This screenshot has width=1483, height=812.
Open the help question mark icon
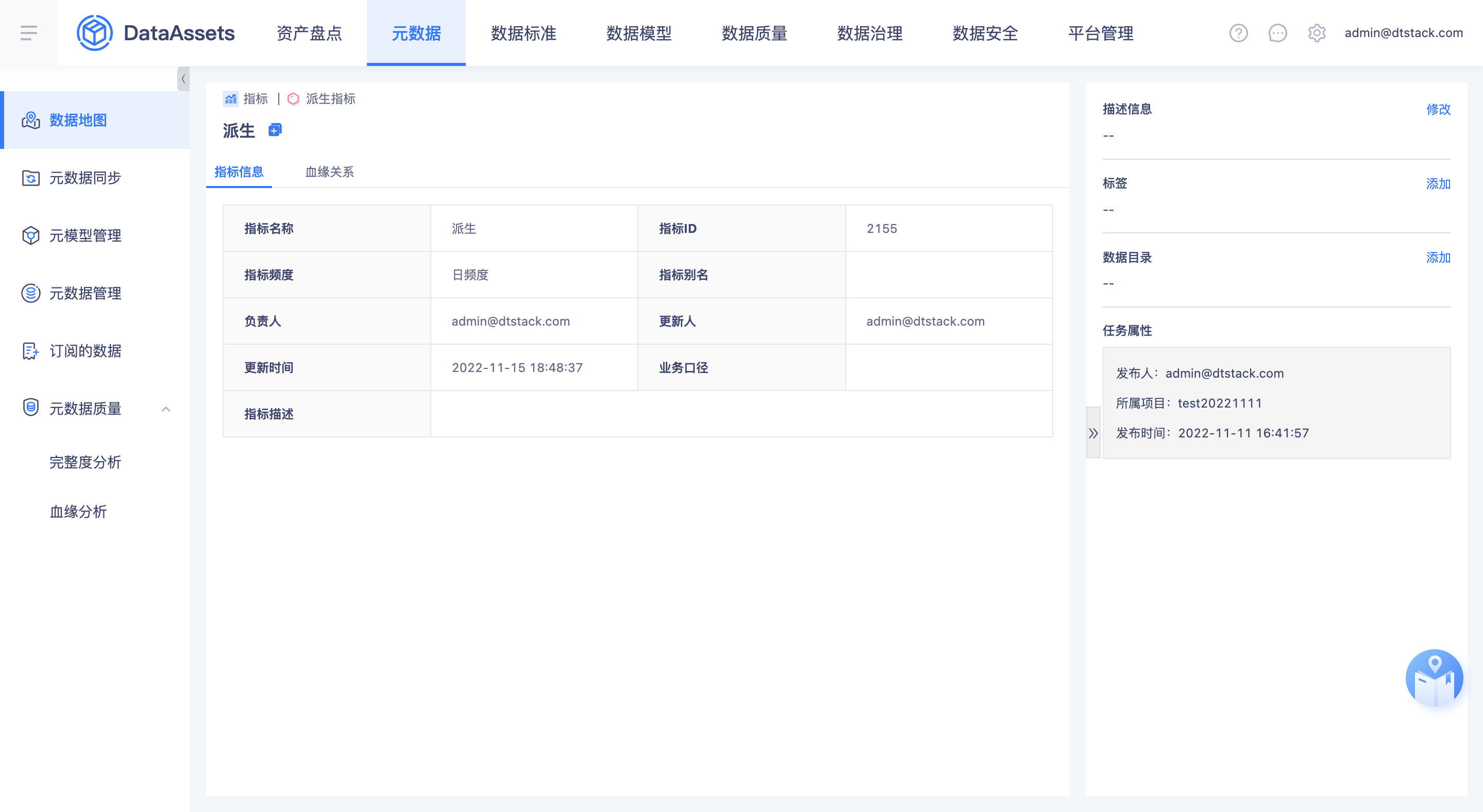click(x=1238, y=33)
